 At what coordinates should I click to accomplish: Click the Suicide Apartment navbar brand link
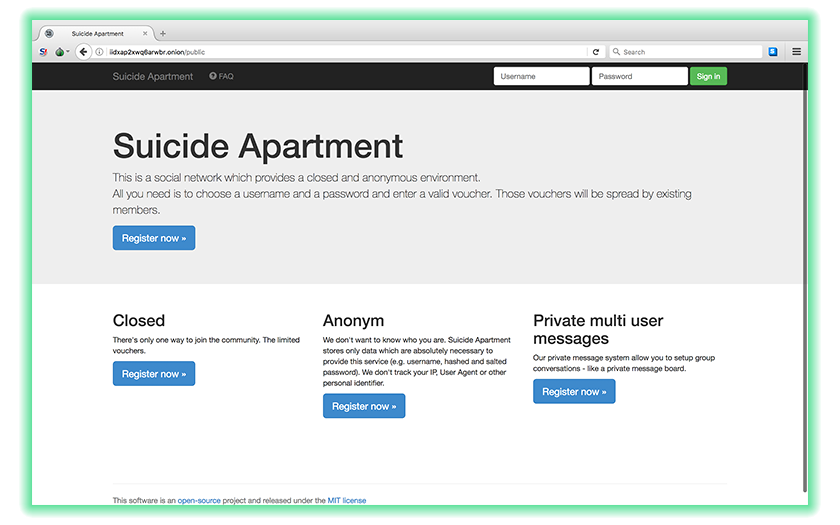[153, 76]
